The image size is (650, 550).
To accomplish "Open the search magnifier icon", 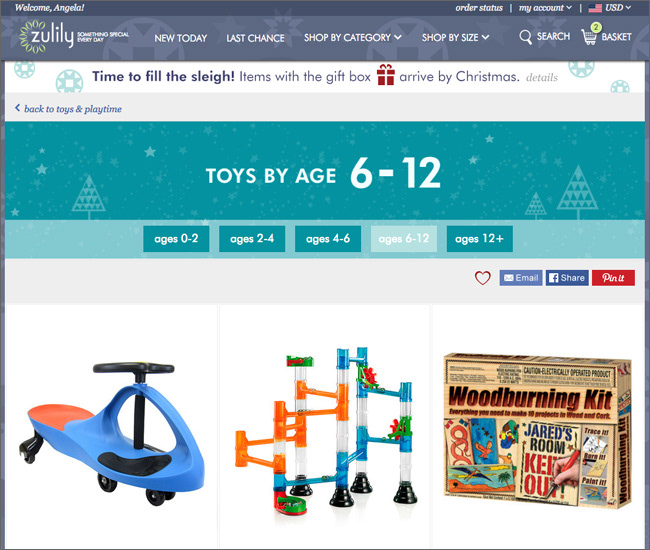I will point(525,37).
